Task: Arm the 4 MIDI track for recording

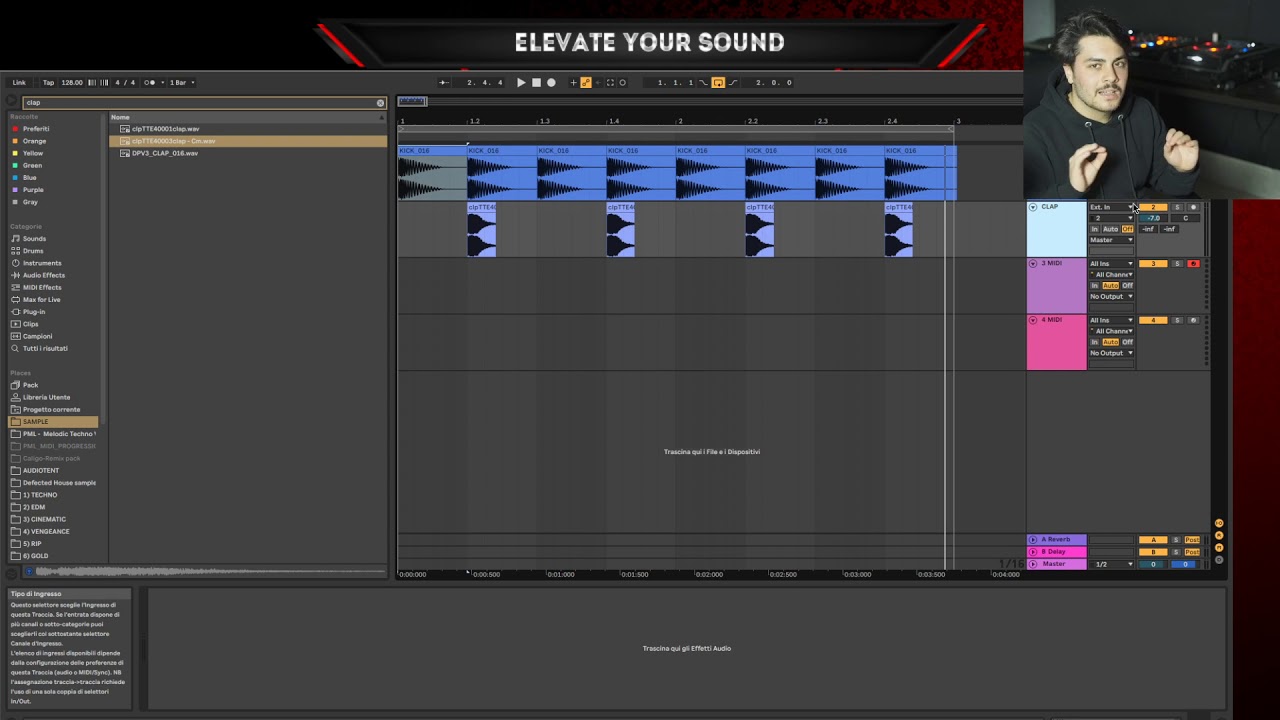Action: pyautogui.click(x=1193, y=320)
